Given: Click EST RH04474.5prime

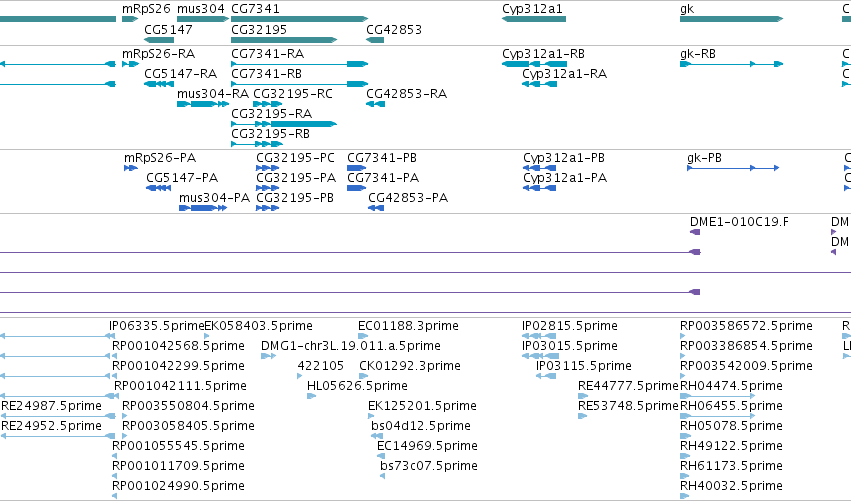Looking at the screenshot, I should coord(717,397).
